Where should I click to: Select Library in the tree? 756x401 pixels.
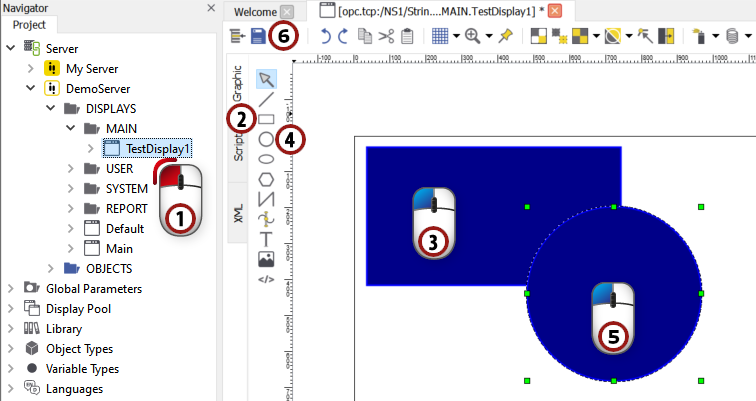tap(64, 329)
